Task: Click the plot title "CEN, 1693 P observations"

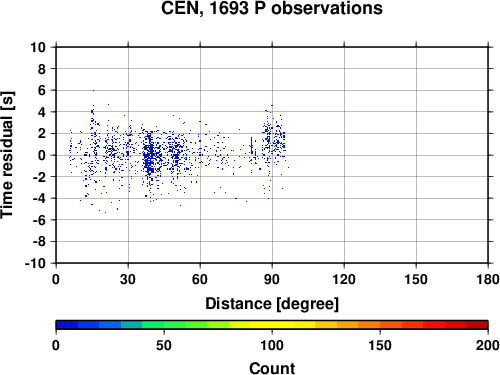Action: pyautogui.click(x=272, y=8)
